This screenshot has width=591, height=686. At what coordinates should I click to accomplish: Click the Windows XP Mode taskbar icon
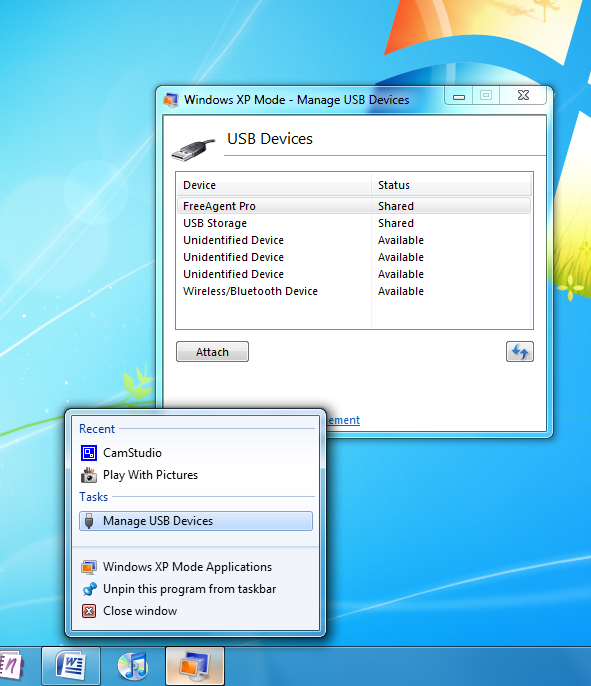pyautogui.click(x=195, y=666)
